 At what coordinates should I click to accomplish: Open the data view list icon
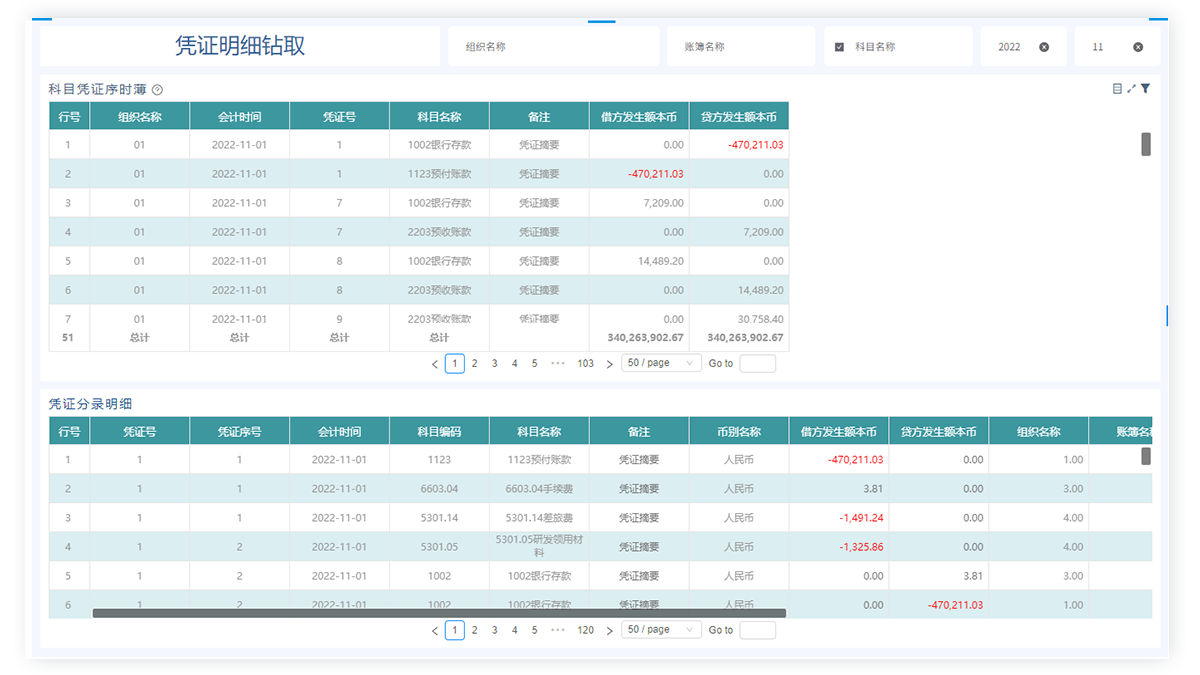(x=1117, y=89)
